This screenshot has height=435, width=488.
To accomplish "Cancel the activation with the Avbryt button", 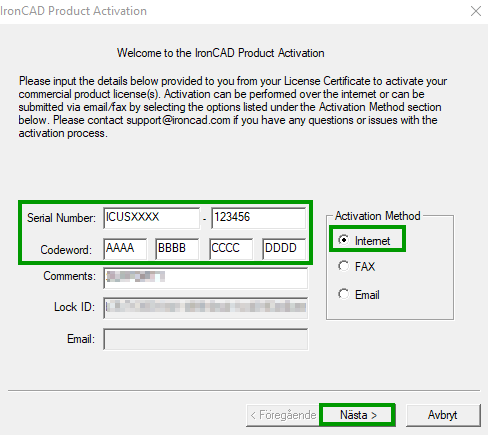I will tap(443, 415).
